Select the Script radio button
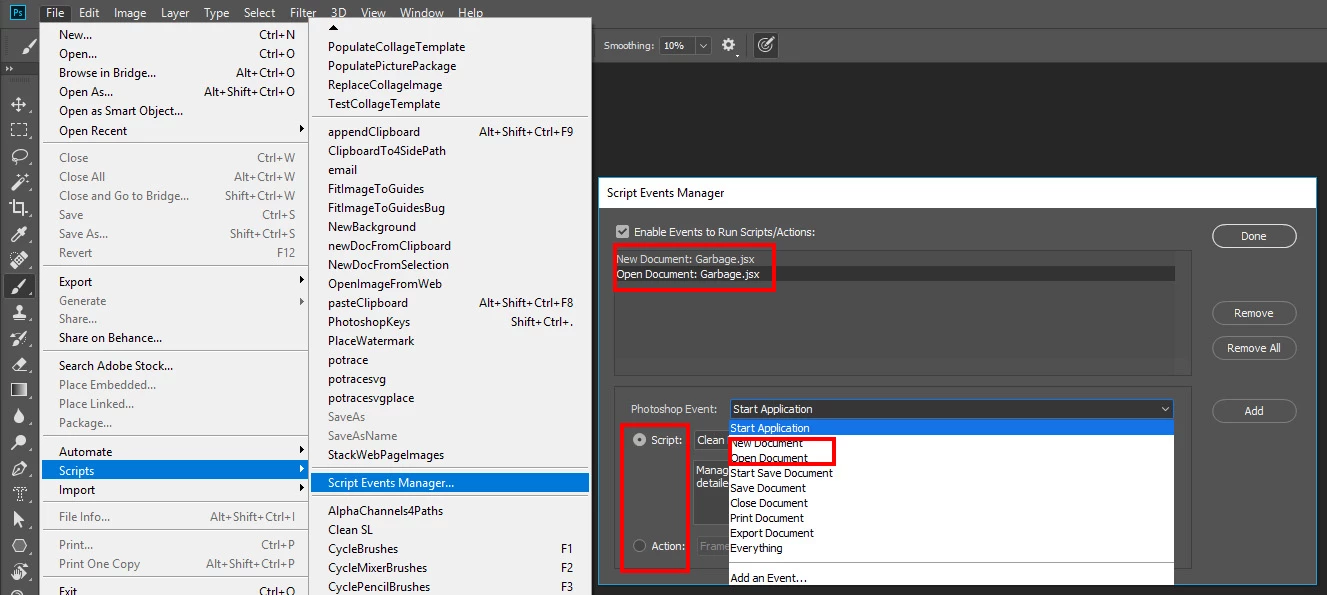The height and width of the screenshot is (595, 1327). click(640, 440)
